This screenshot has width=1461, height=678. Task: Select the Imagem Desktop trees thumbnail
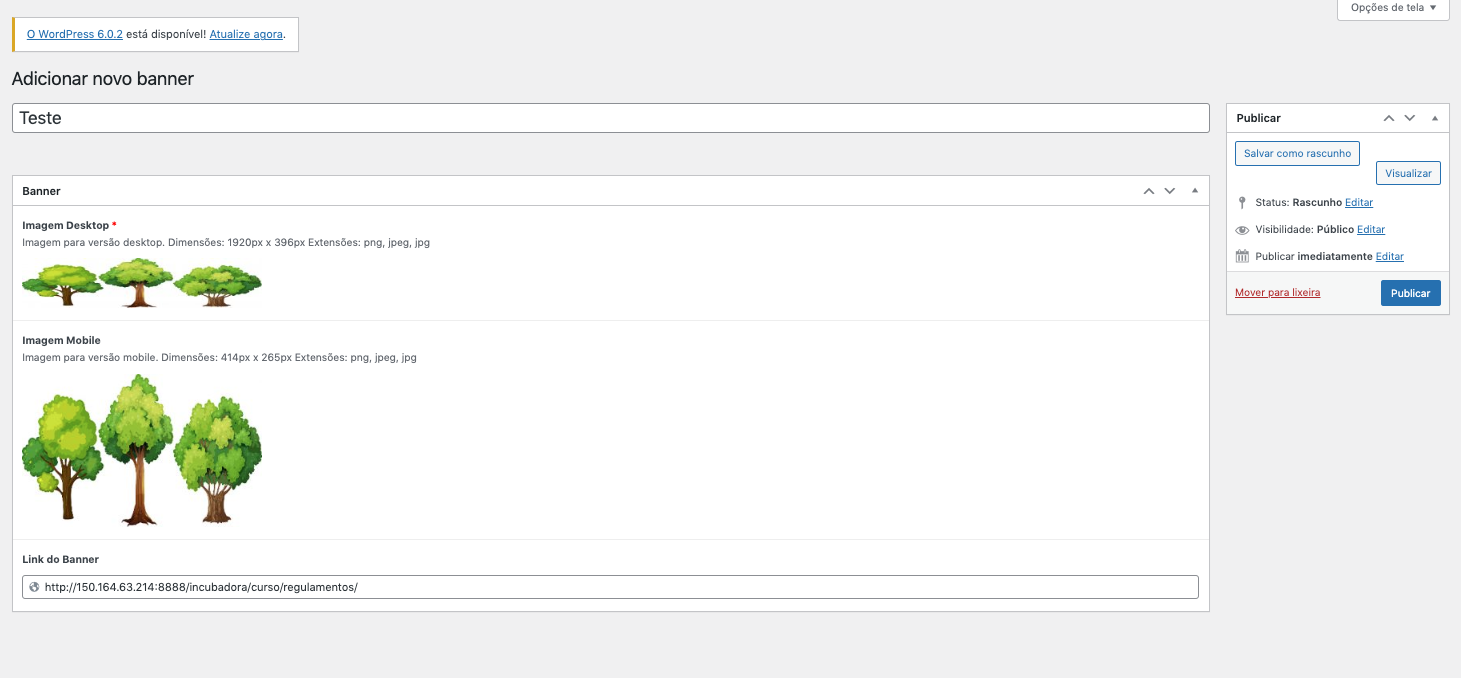[x=142, y=282]
